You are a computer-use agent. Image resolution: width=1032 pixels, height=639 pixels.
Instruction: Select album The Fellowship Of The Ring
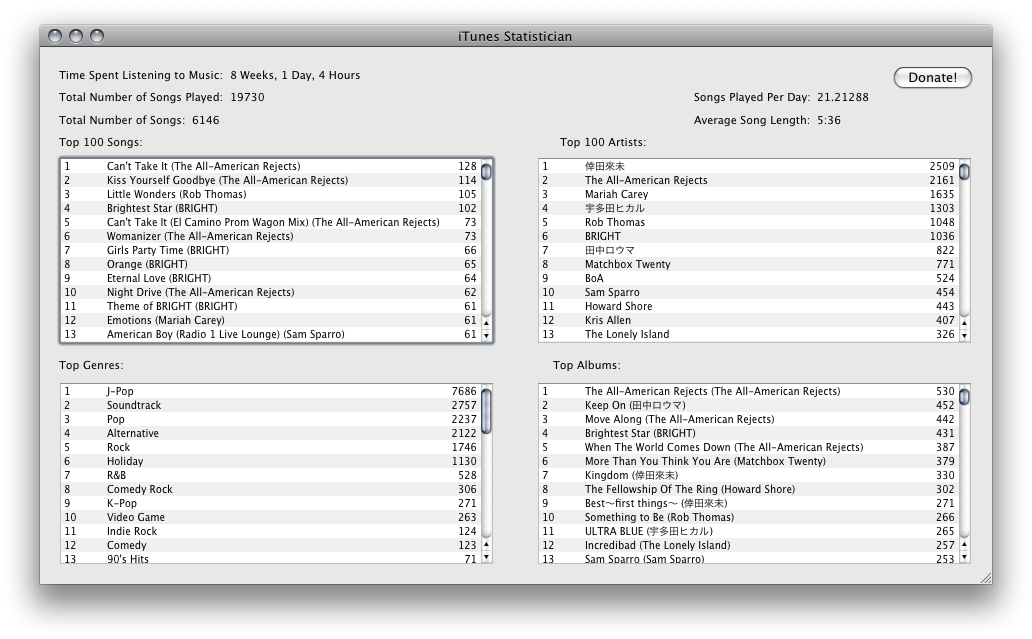(x=749, y=489)
